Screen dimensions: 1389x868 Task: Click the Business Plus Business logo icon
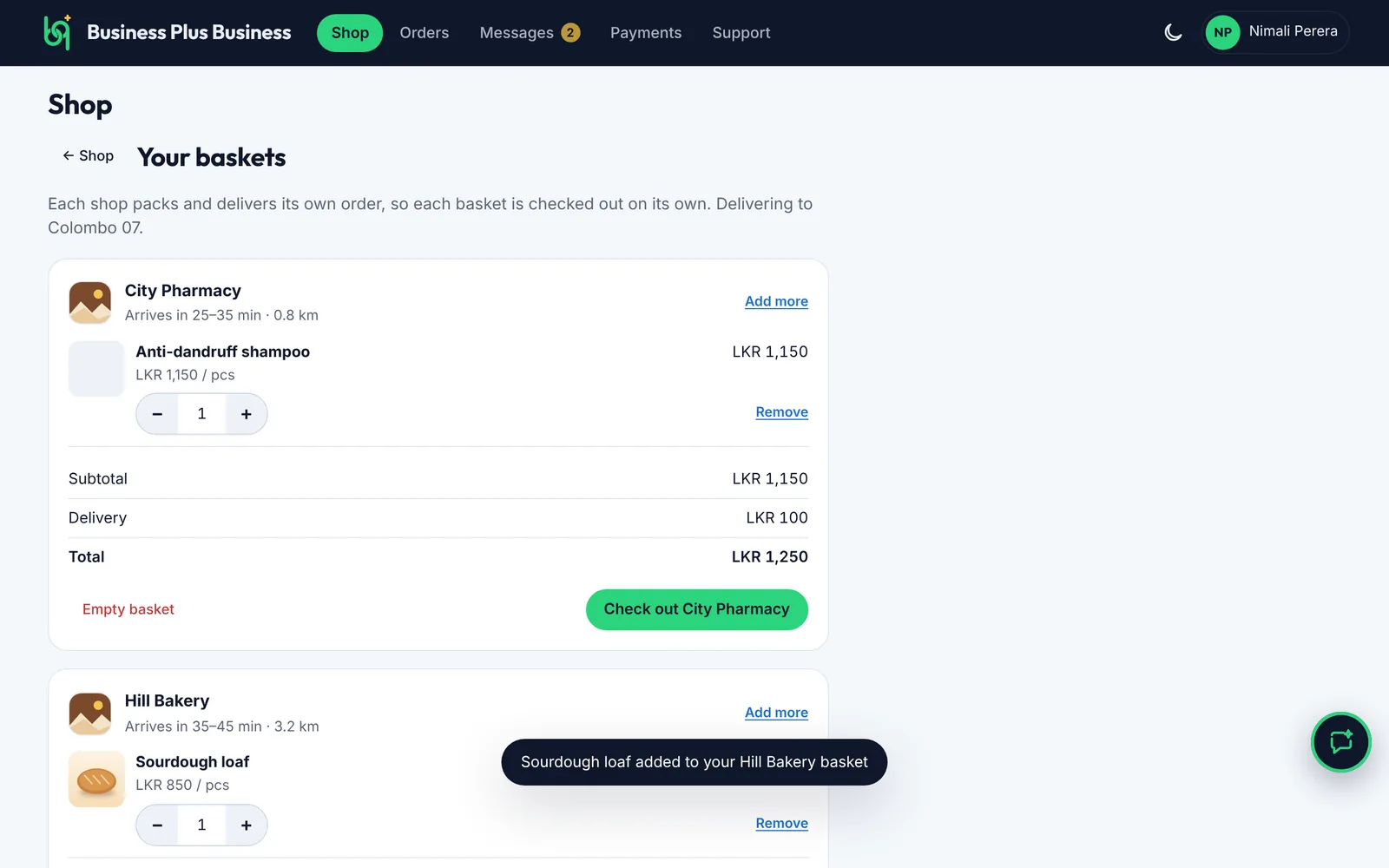[x=57, y=33]
